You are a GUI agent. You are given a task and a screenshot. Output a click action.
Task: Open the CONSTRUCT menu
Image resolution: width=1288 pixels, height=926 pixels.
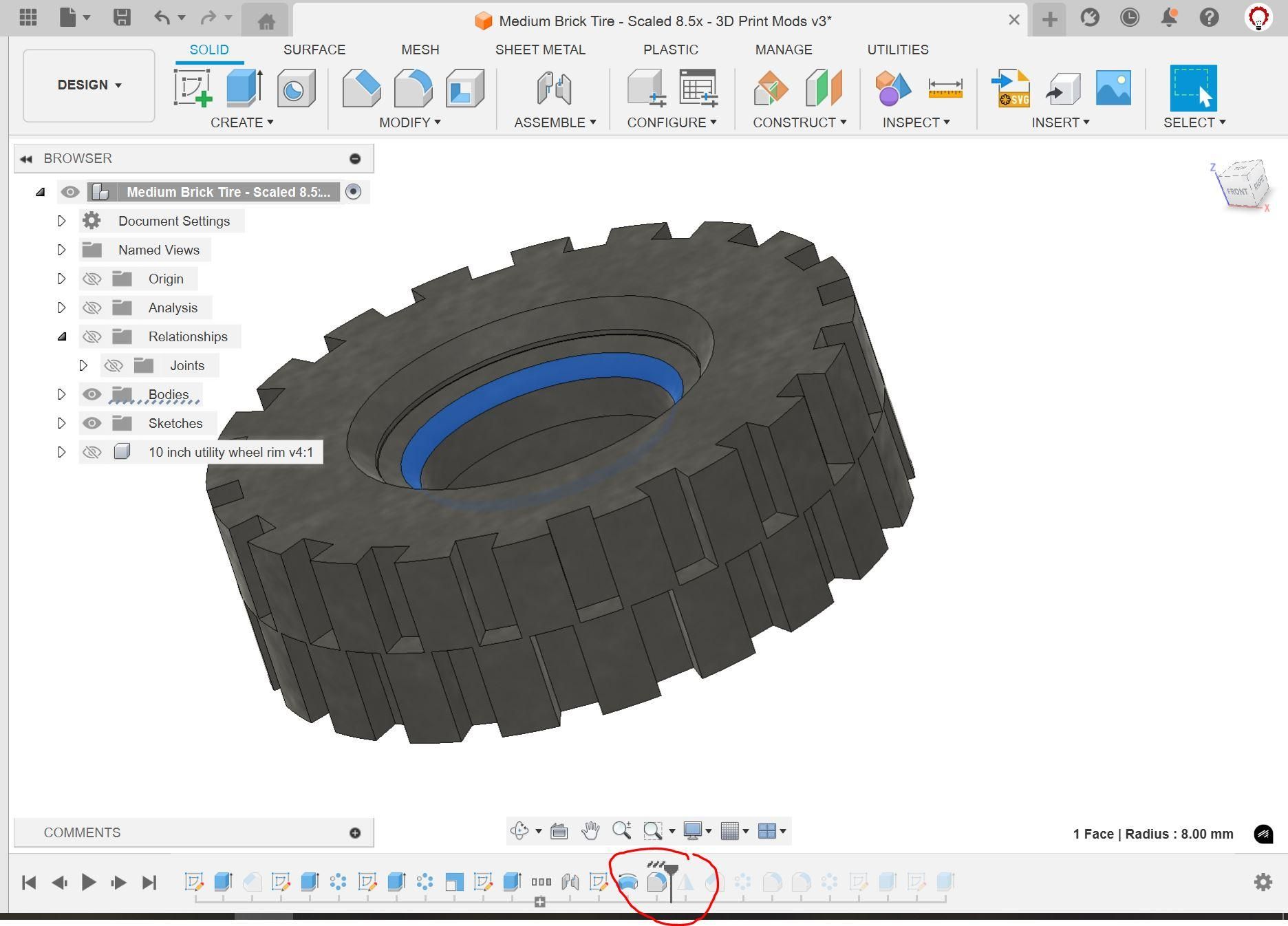pyautogui.click(x=799, y=122)
